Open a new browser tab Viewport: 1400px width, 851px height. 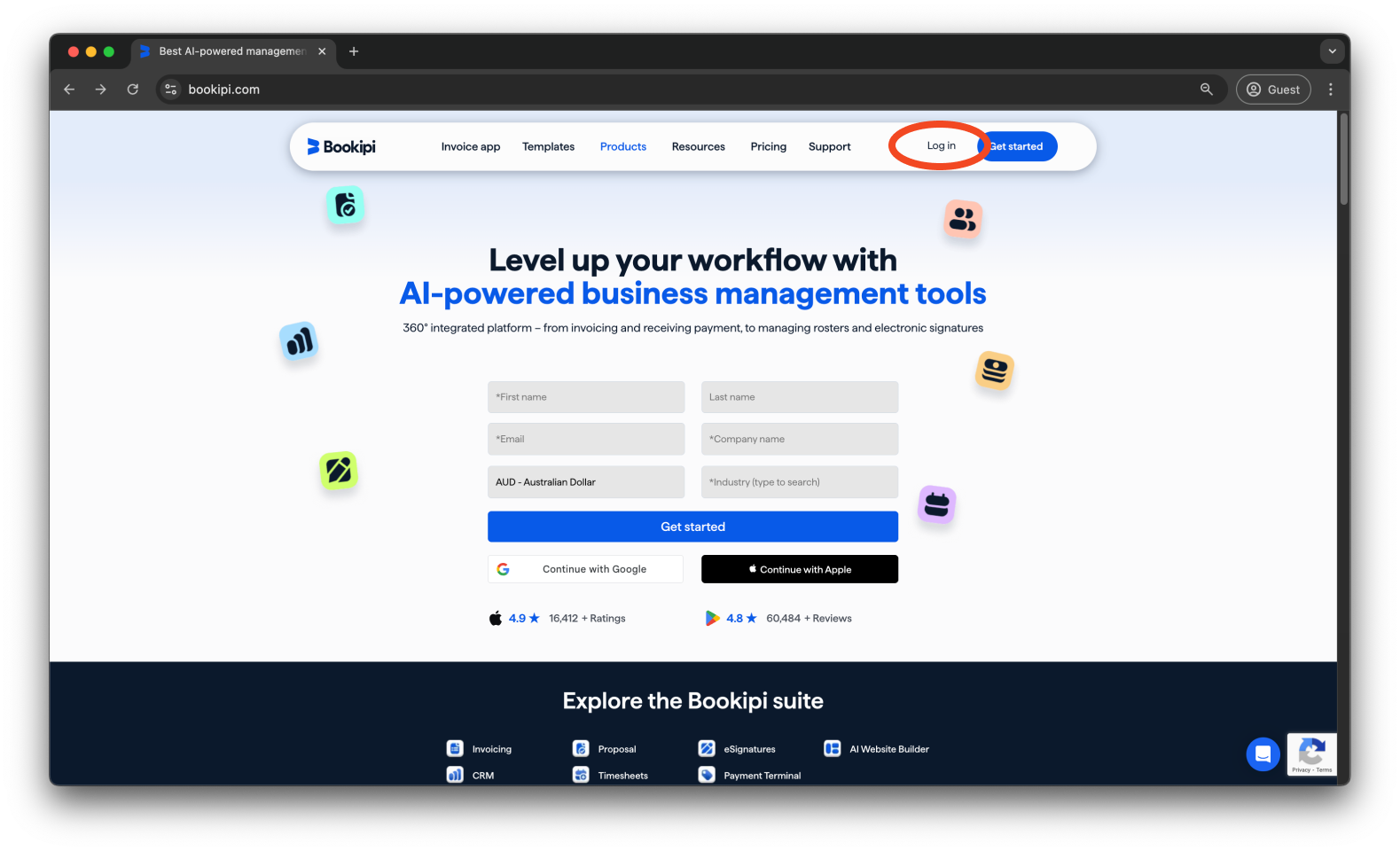[x=354, y=51]
